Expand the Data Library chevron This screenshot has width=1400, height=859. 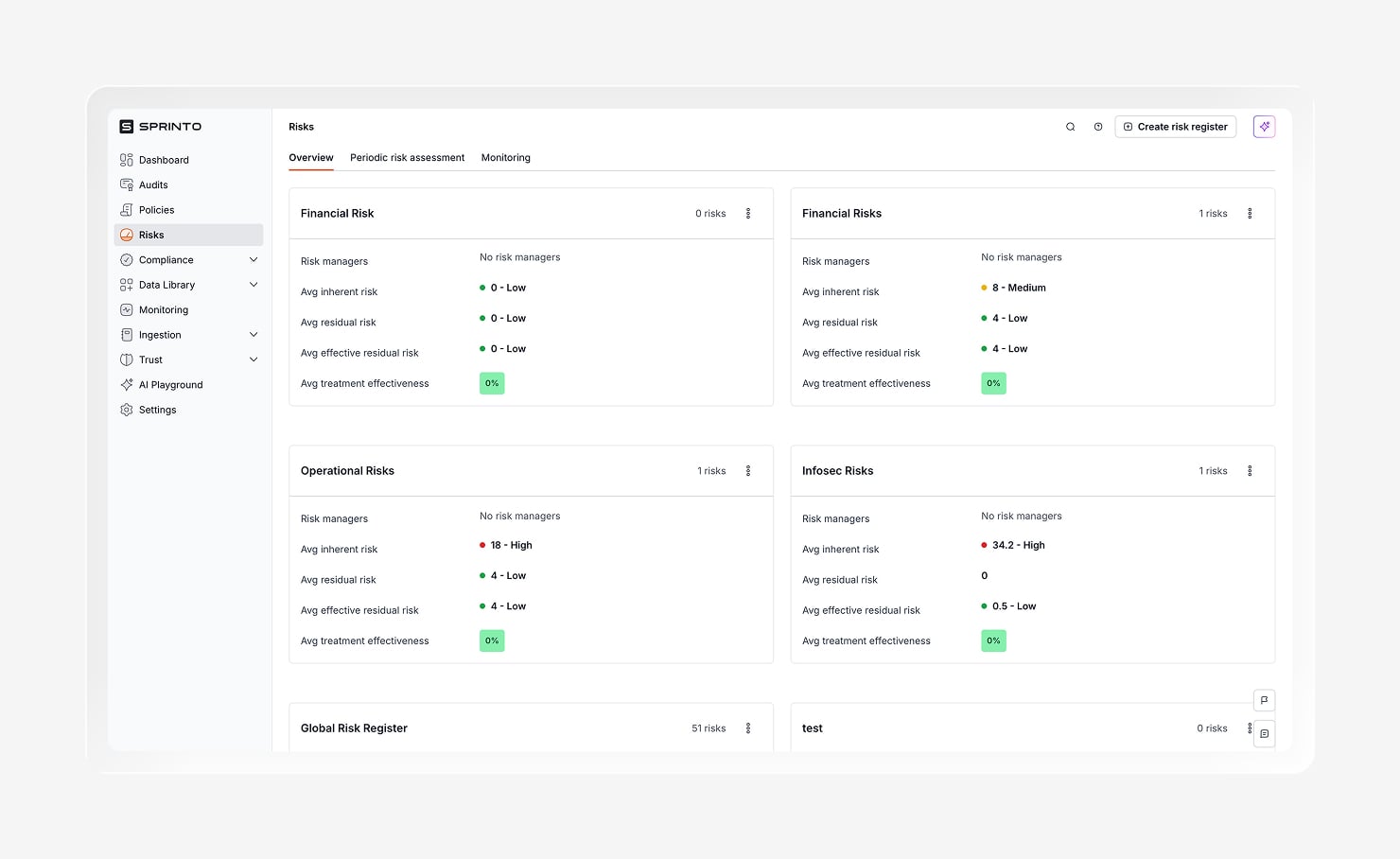[254, 285]
